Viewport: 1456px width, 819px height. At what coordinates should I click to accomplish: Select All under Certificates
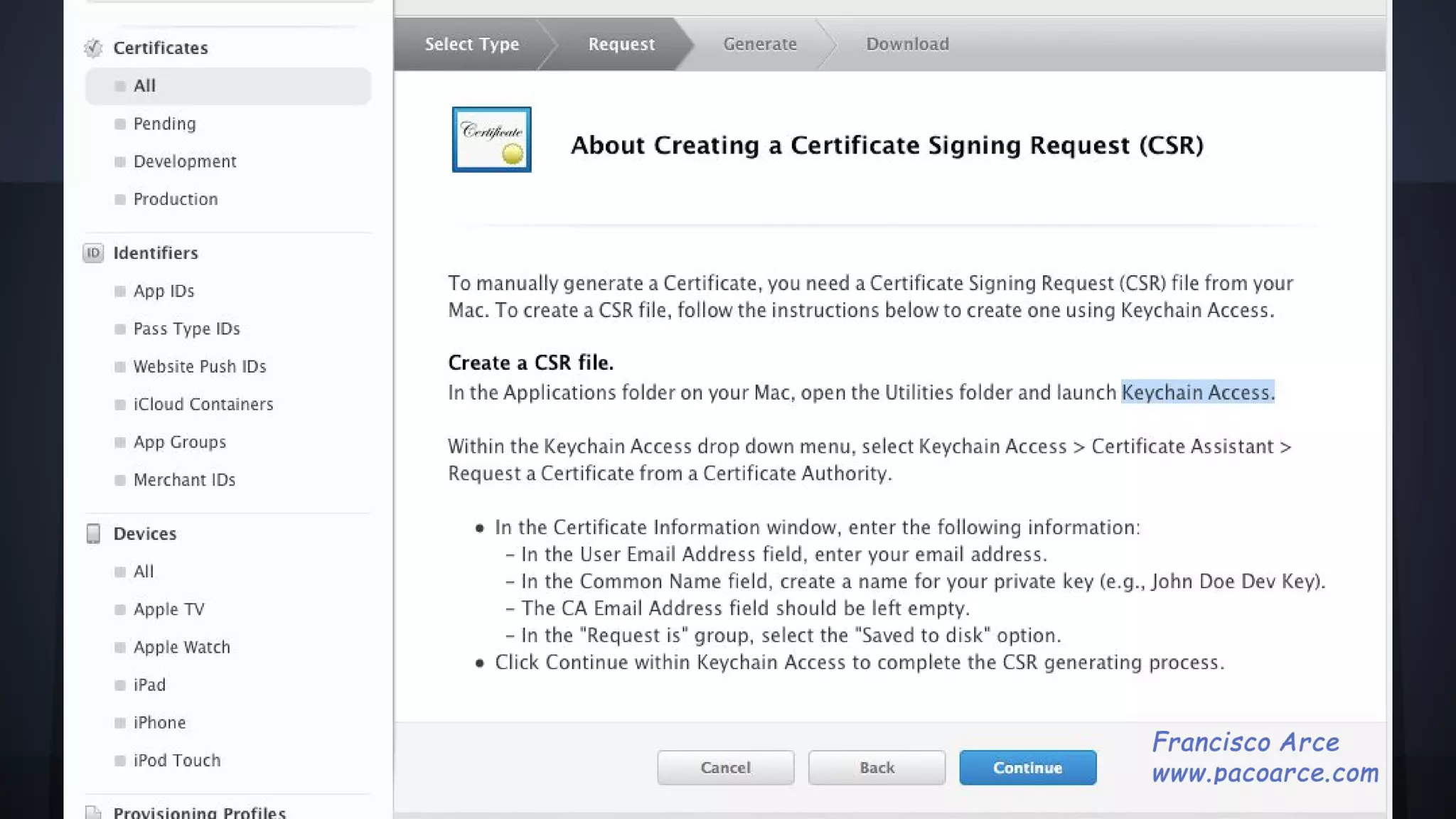click(145, 86)
